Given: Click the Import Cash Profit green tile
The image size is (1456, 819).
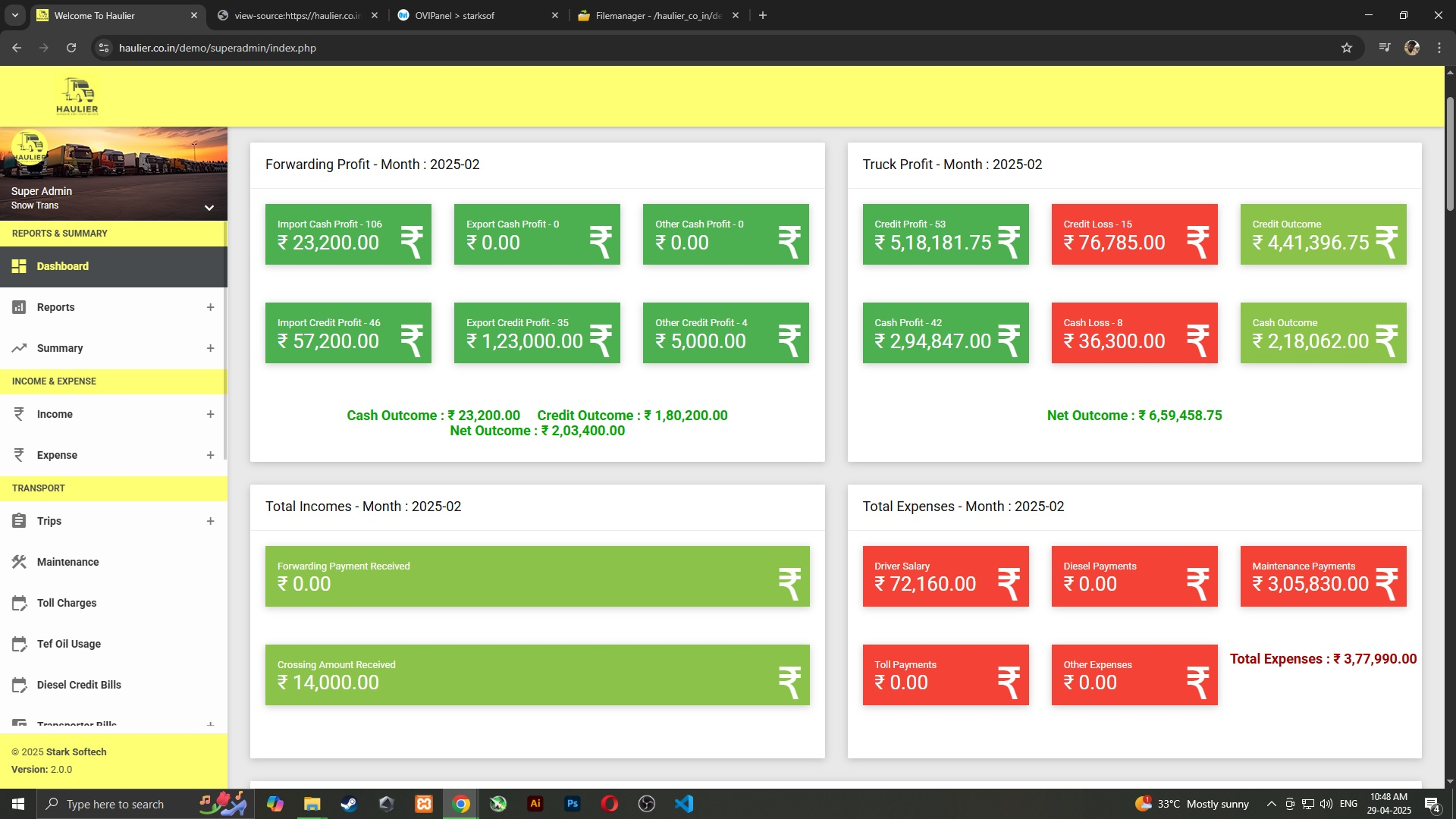Looking at the screenshot, I should pyautogui.click(x=348, y=234).
